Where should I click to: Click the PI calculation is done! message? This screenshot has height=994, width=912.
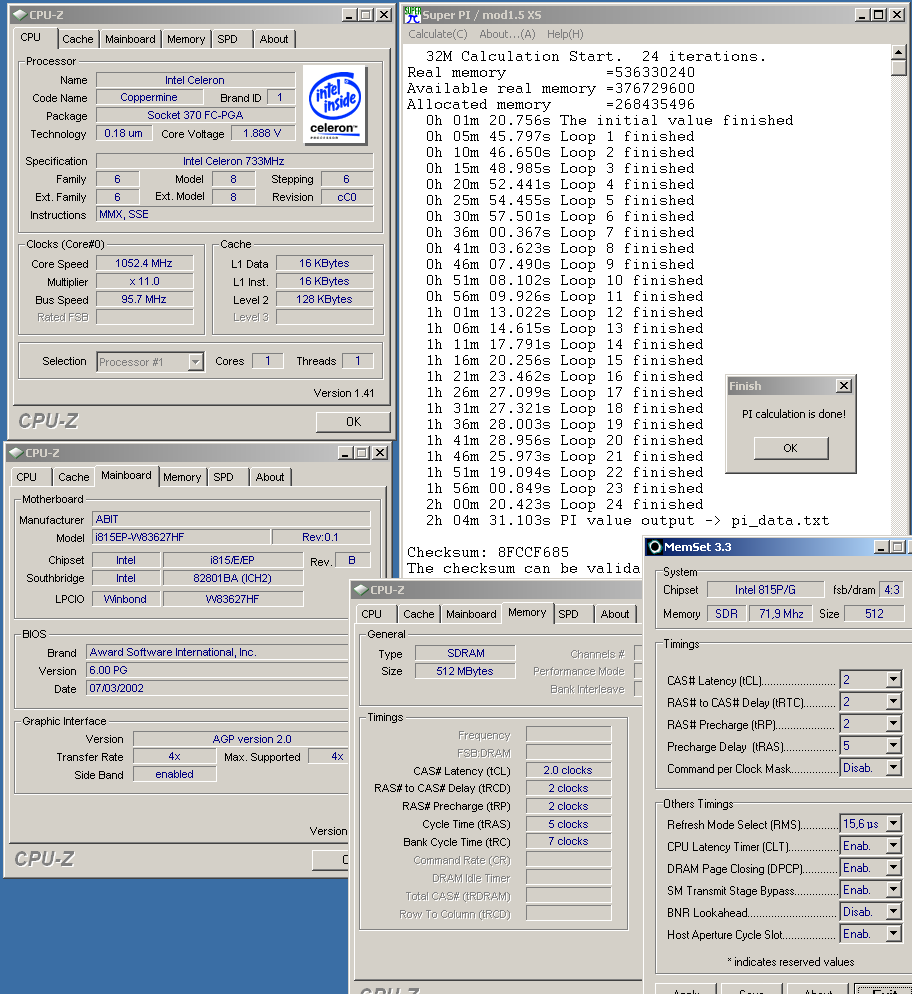tap(793, 414)
